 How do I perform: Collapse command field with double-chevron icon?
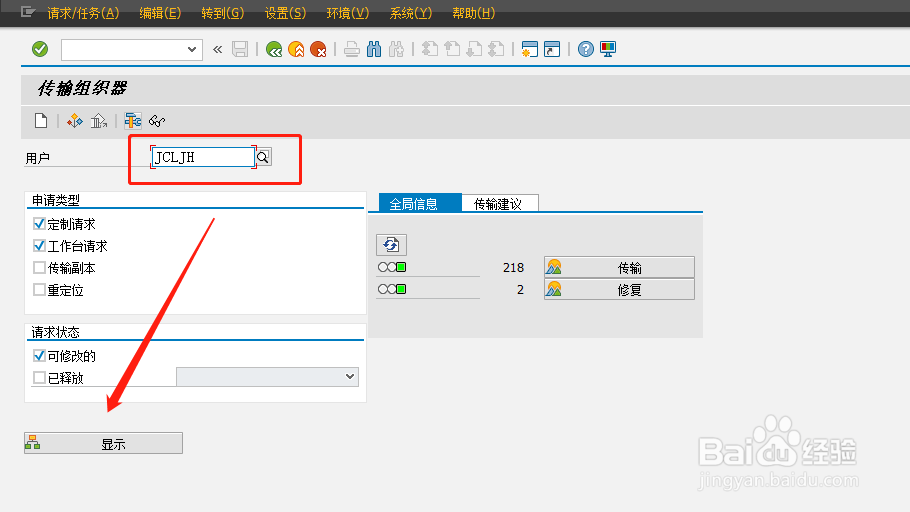(218, 49)
